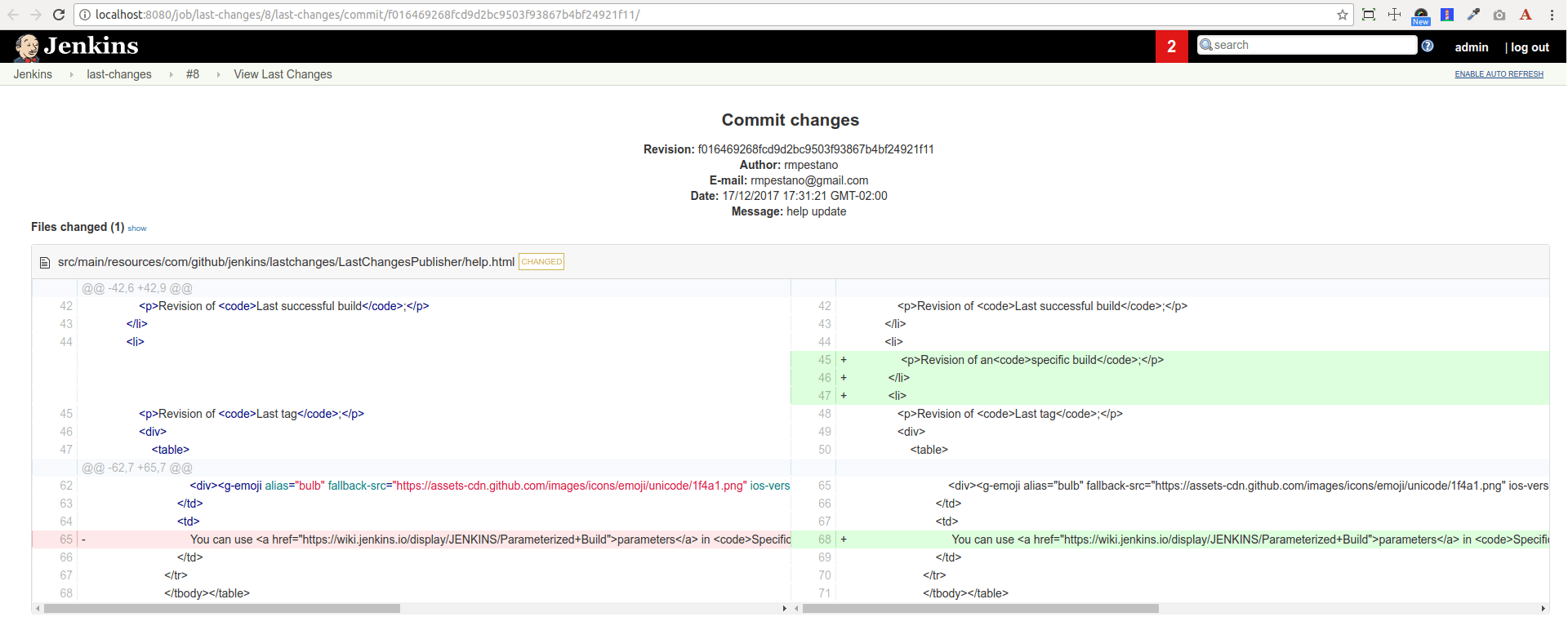1568x626 pixels.
Task: Toggle the files changed list with show
Action: pos(137,229)
